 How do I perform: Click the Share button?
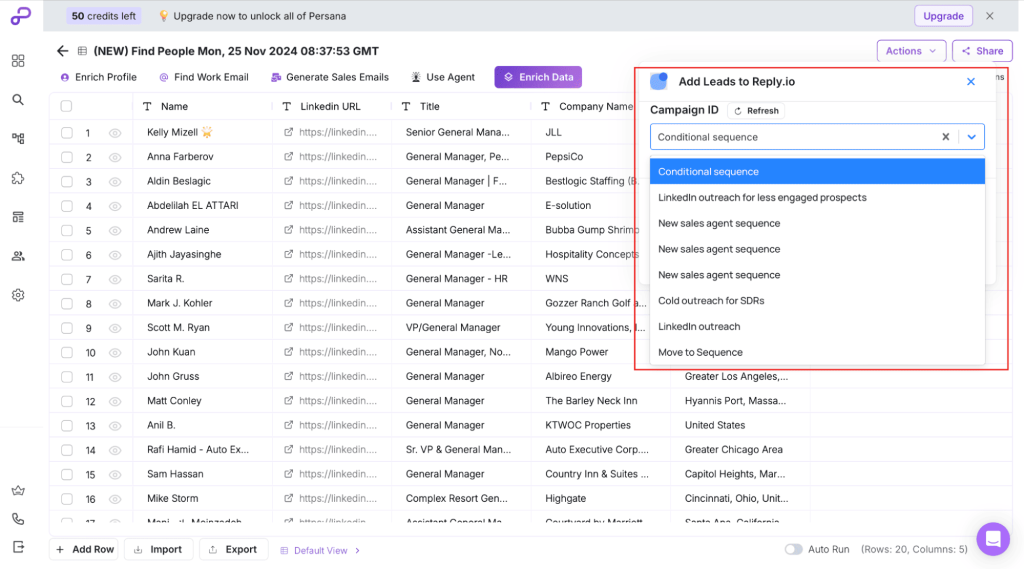point(982,51)
